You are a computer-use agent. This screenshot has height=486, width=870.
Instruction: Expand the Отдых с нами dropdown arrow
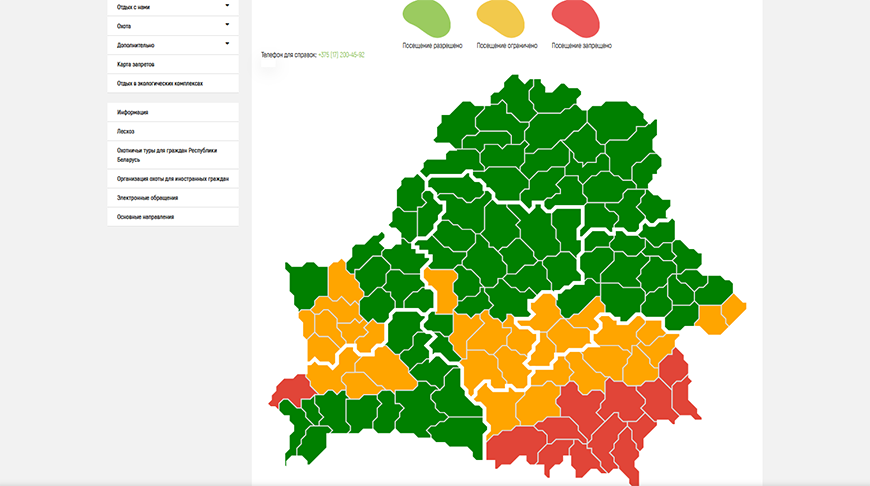click(227, 5)
